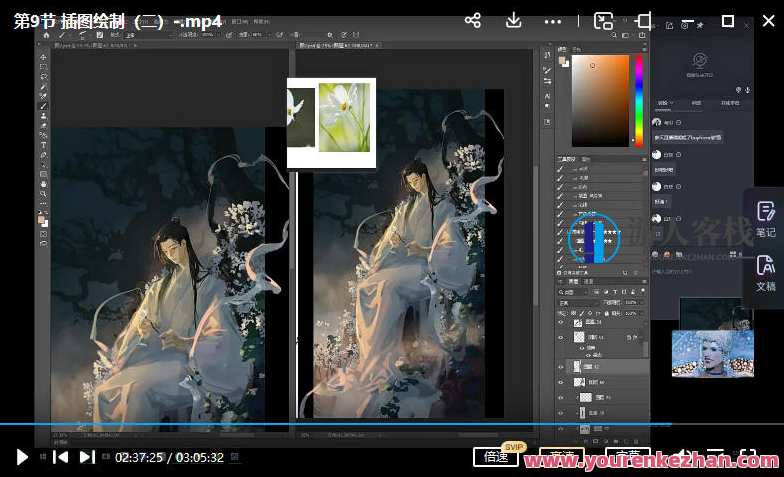Click the small blue-haired video thumbnail

[x=712, y=354]
